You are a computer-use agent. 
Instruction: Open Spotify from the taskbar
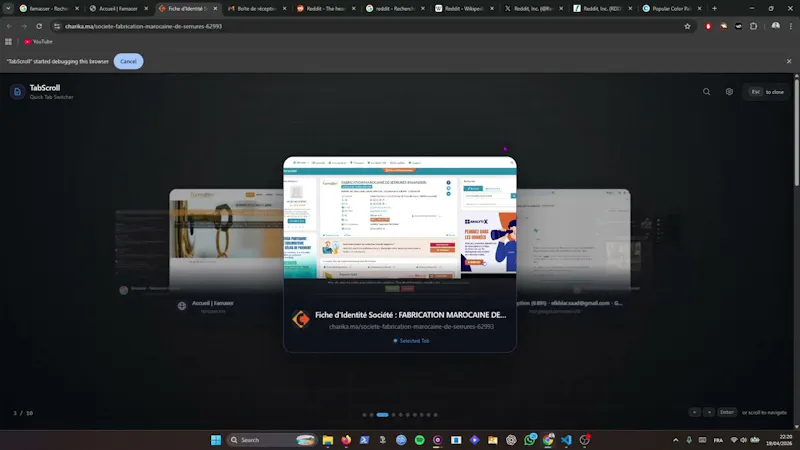419,440
